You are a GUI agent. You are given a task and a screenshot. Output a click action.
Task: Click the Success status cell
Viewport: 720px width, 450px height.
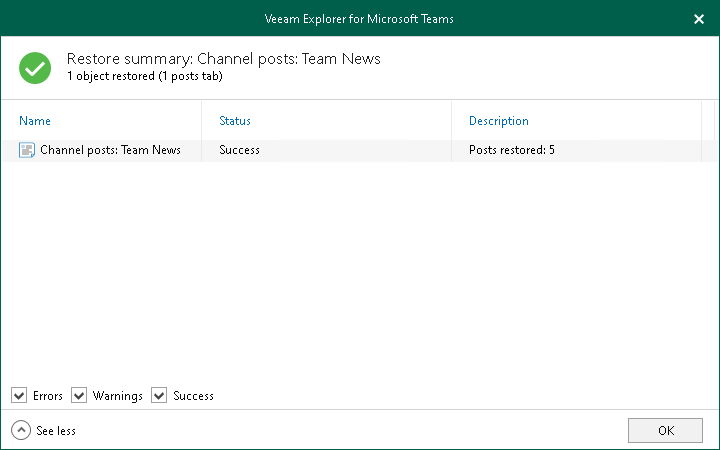point(239,150)
